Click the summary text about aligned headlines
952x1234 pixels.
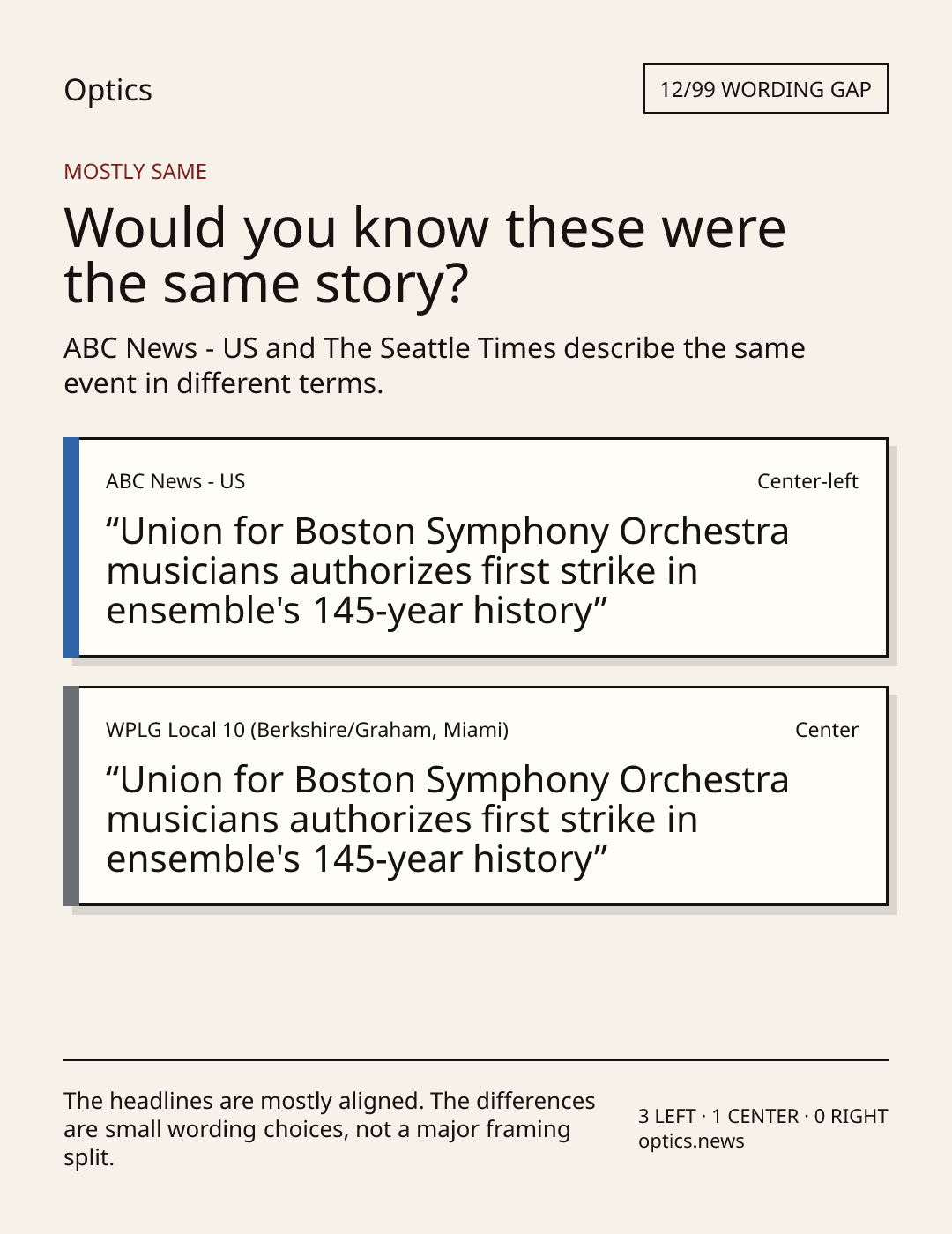click(330, 1129)
